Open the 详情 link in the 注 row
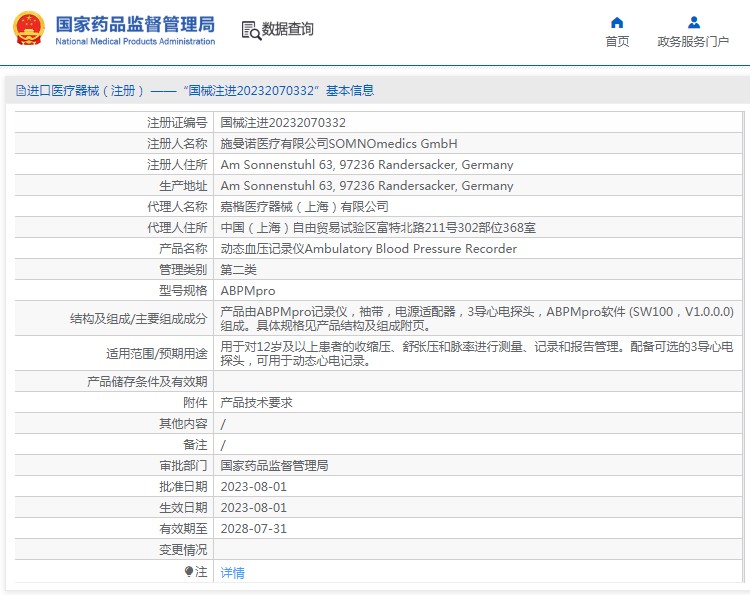 (232, 573)
